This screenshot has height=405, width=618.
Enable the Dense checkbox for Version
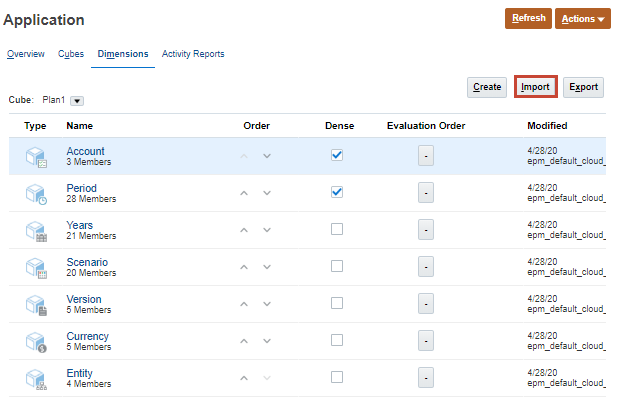[x=337, y=303]
